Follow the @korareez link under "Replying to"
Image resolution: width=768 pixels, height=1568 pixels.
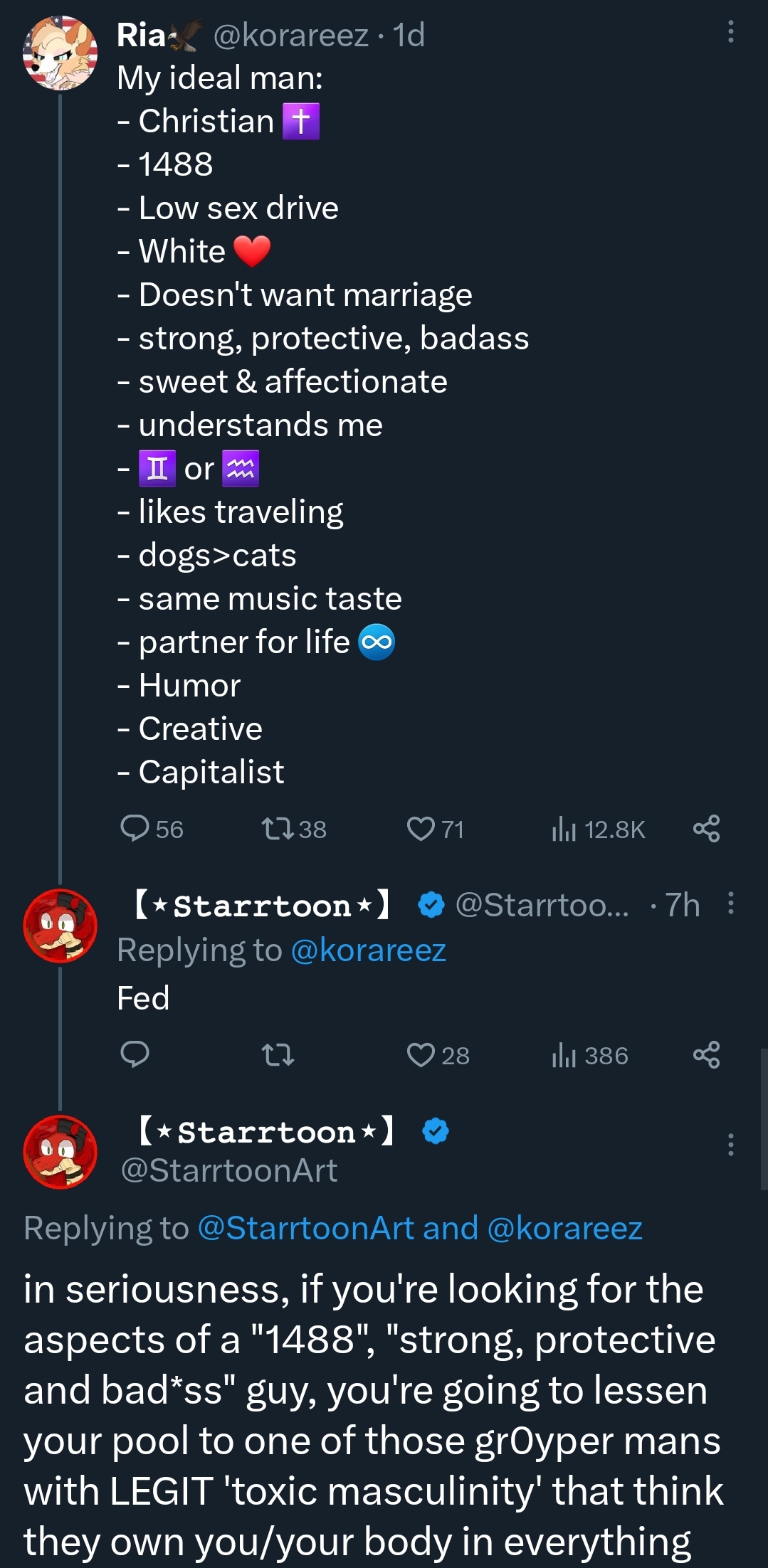point(368,950)
